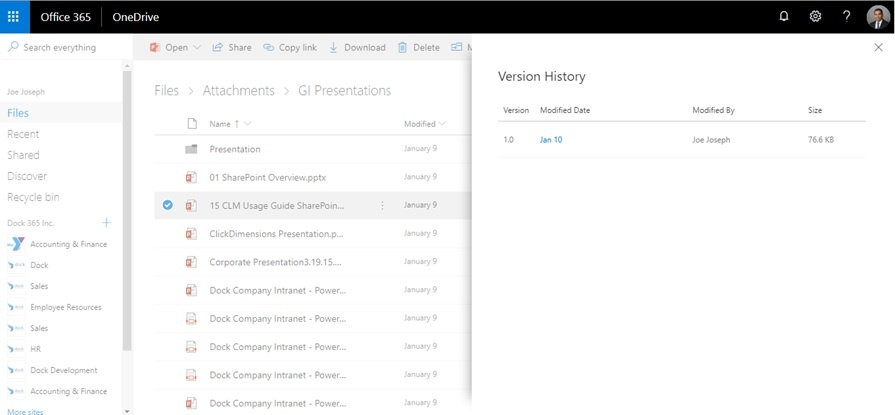
Task: Deselect the 15 CLM Usage Guide file checkbox
Action: (x=168, y=205)
